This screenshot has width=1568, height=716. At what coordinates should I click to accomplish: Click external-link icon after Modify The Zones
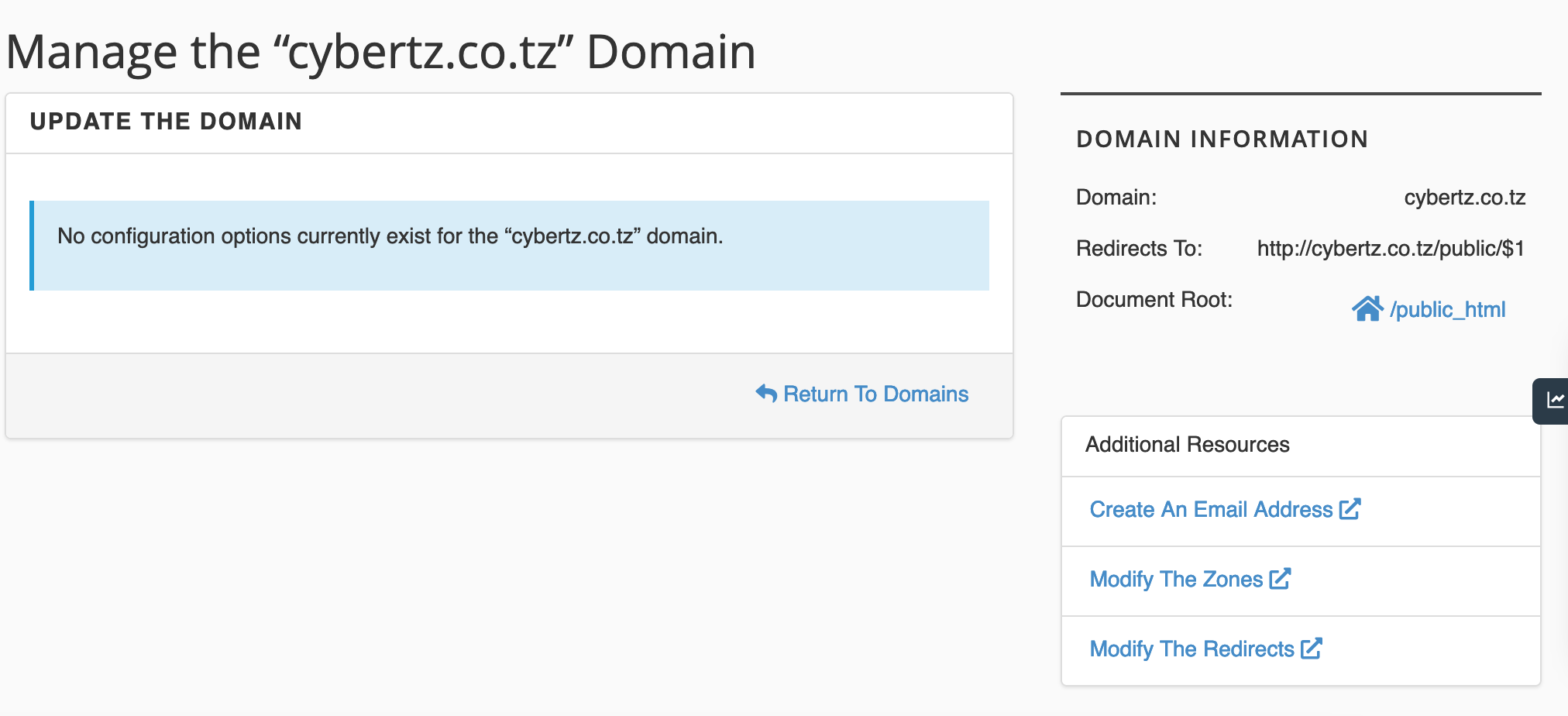[x=1280, y=579]
